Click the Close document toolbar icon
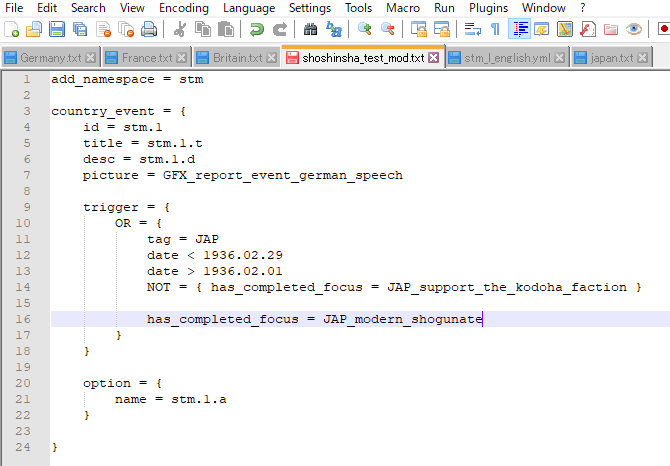Viewport: 670px width, 466px height. click(103, 29)
